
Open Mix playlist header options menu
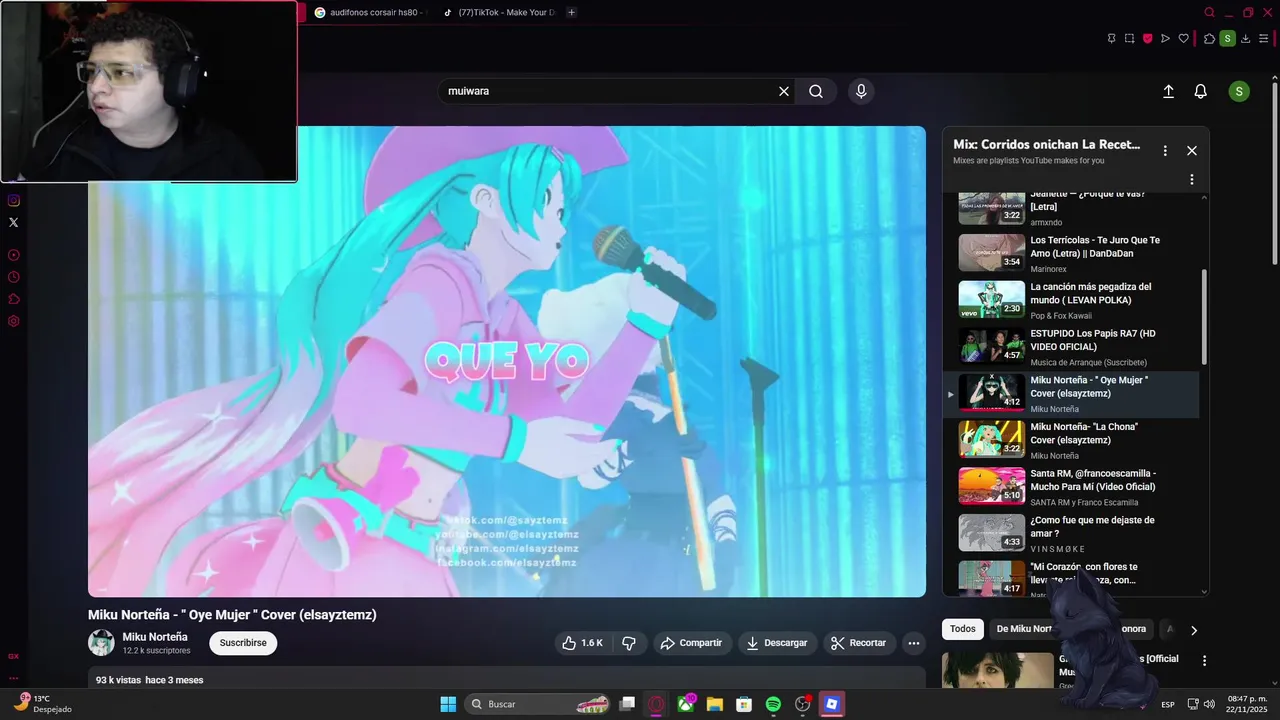click(x=1165, y=151)
